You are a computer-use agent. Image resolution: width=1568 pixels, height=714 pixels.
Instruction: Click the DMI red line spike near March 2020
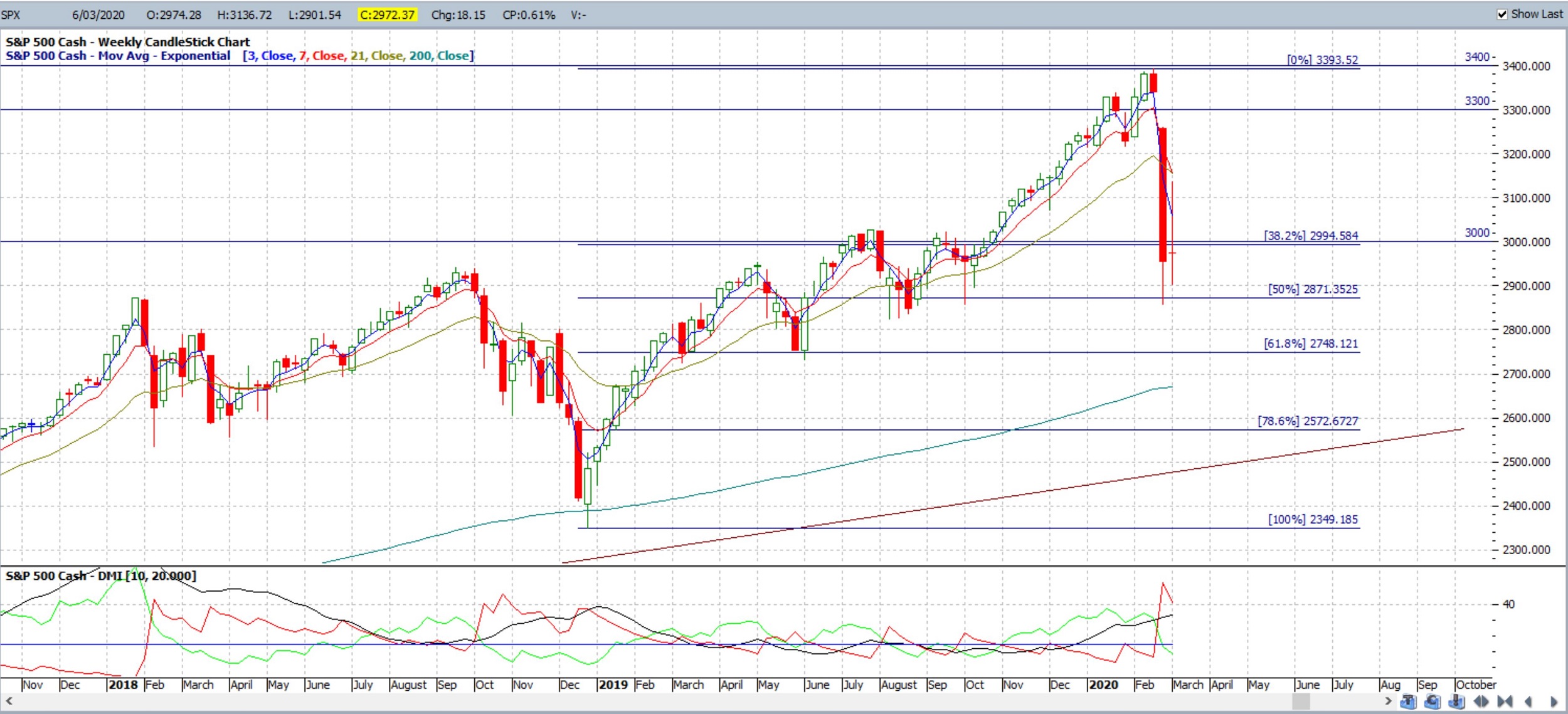click(1163, 584)
